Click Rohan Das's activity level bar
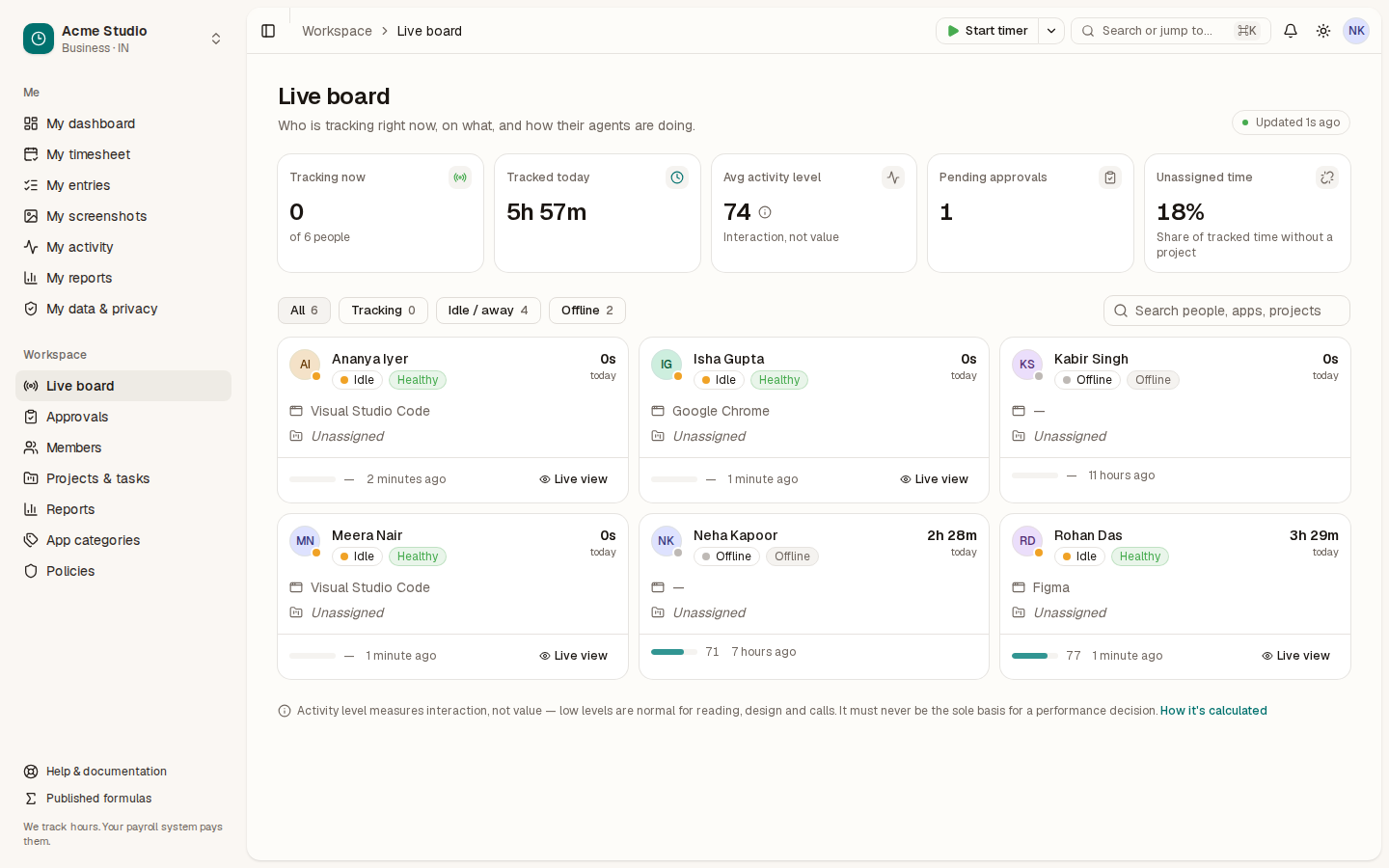Screen dimensions: 1389x868 pyautogui.click(x=1035, y=656)
